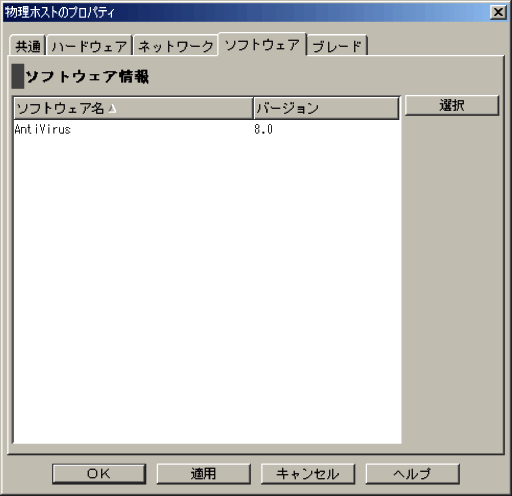Open help with ヘルプ button

pyautogui.click(x=412, y=473)
